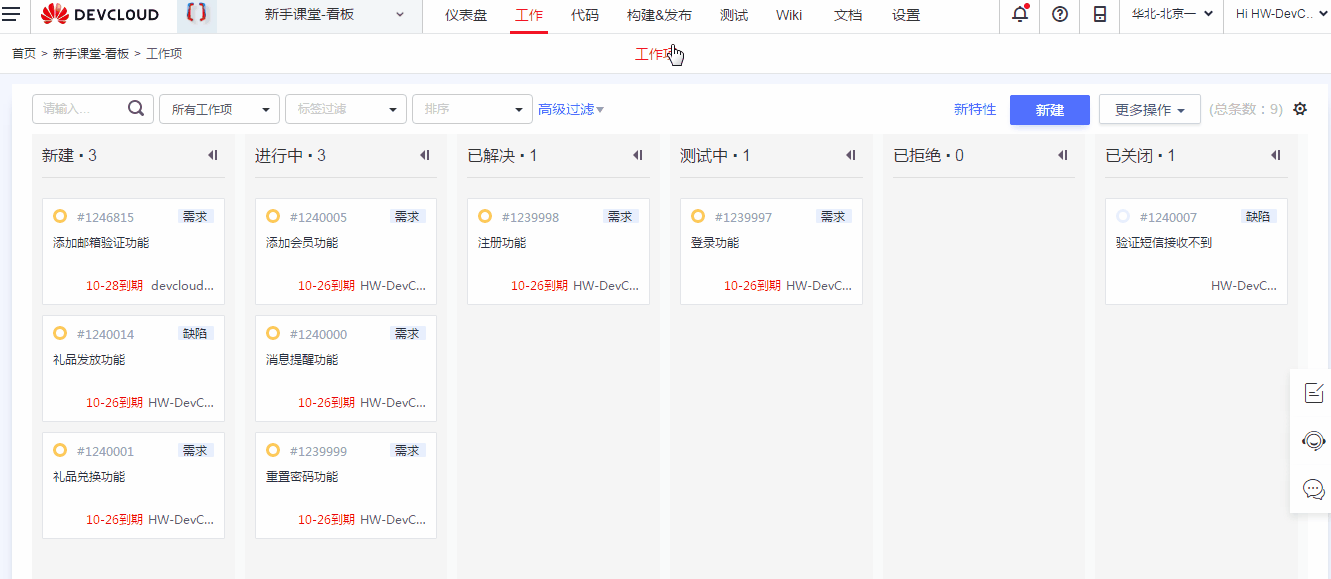Collapse the 已关闭 column

click(1275, 155)
